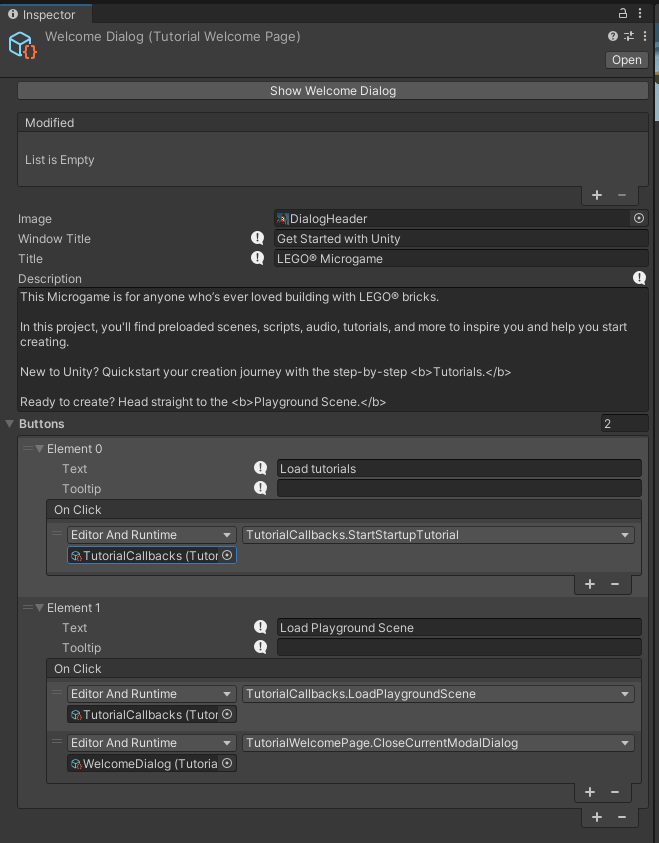The height and width of the screenshot is (843, 659).
Task: Add a new element to Buttons list
Action: 597,817
